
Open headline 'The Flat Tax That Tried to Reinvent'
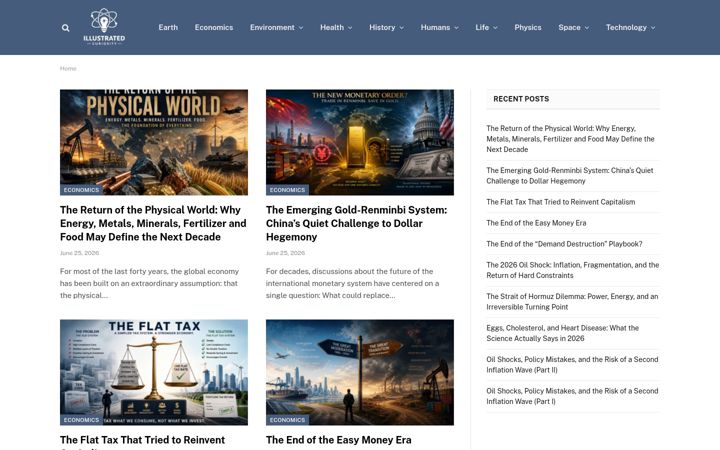tap(142, 440)
